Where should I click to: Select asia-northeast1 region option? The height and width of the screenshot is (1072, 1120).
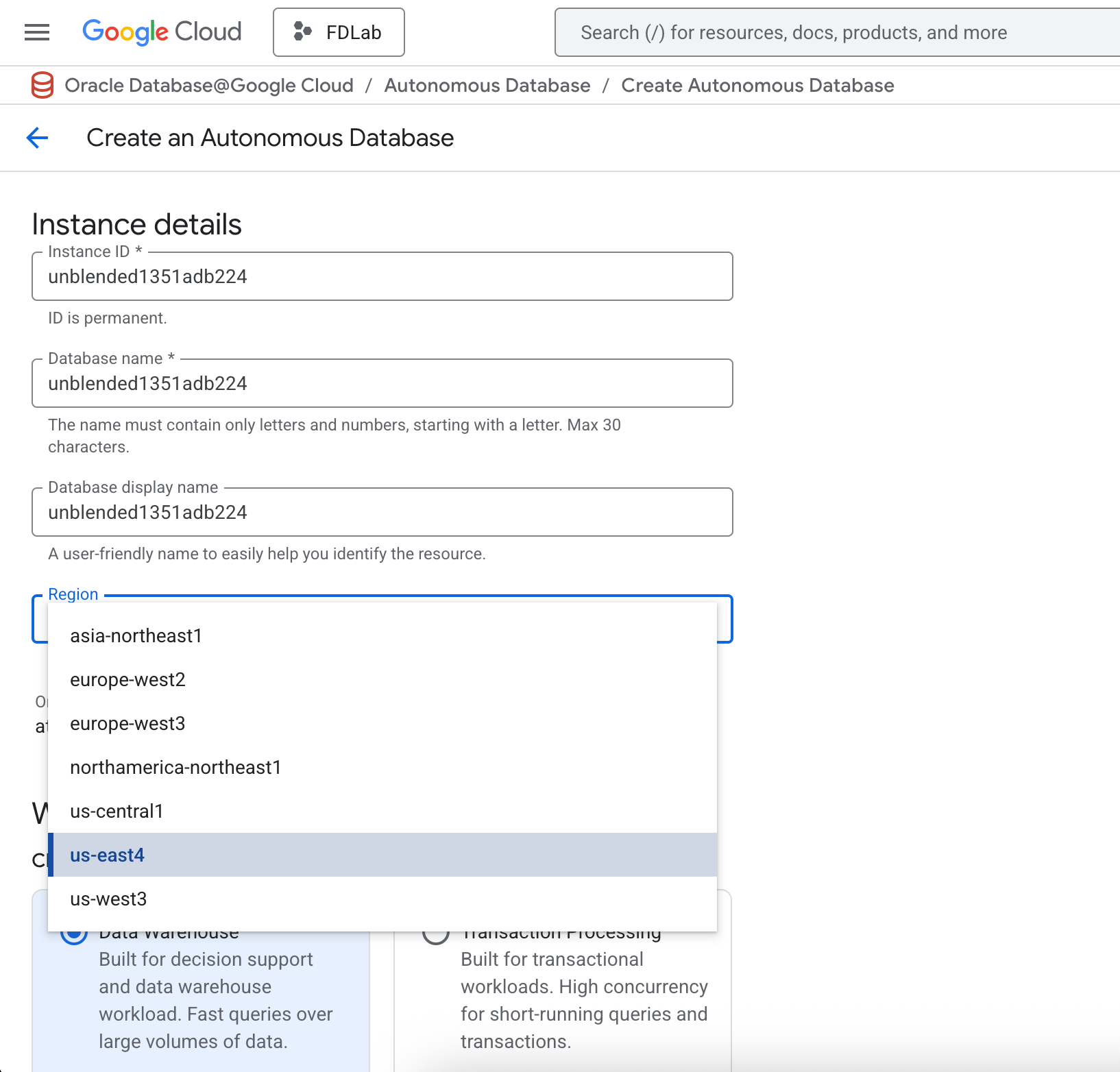coord(382,635)
